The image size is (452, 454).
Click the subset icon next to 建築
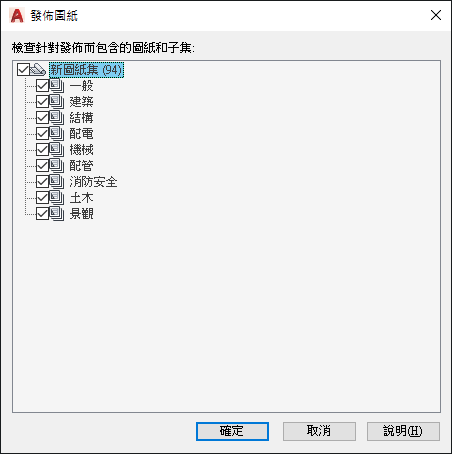[57, 102]
